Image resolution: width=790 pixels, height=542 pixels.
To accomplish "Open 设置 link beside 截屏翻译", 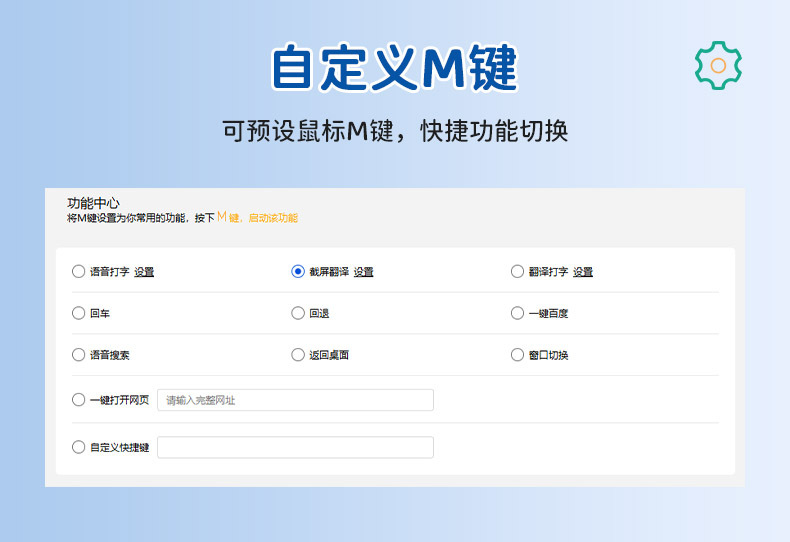I will 363,272.
